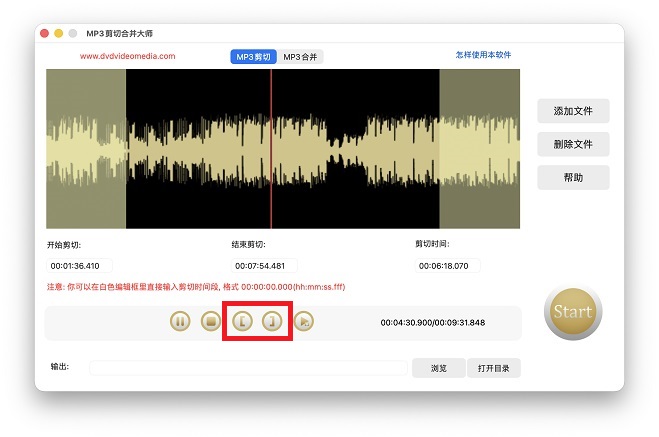The width and height of the screenshot is (659, 437).
Task: Click 打开目录 to open output folder
Action: [493, 368]
